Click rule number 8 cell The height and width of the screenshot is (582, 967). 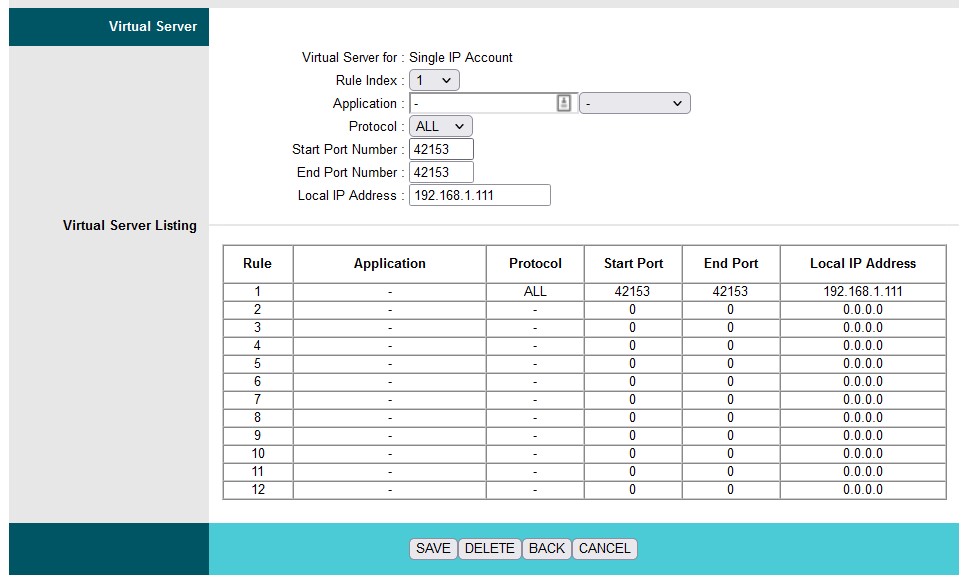[258, 417]
